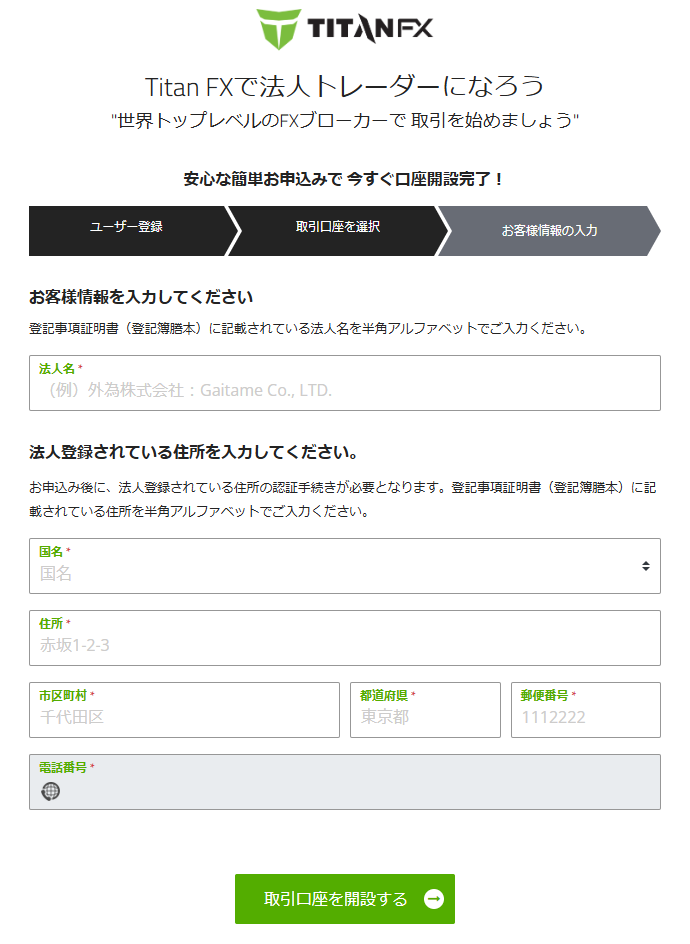Open the 国名 country dropdown arrows
Viewport: 690px width, 944px height.
(x=645, y=566)
